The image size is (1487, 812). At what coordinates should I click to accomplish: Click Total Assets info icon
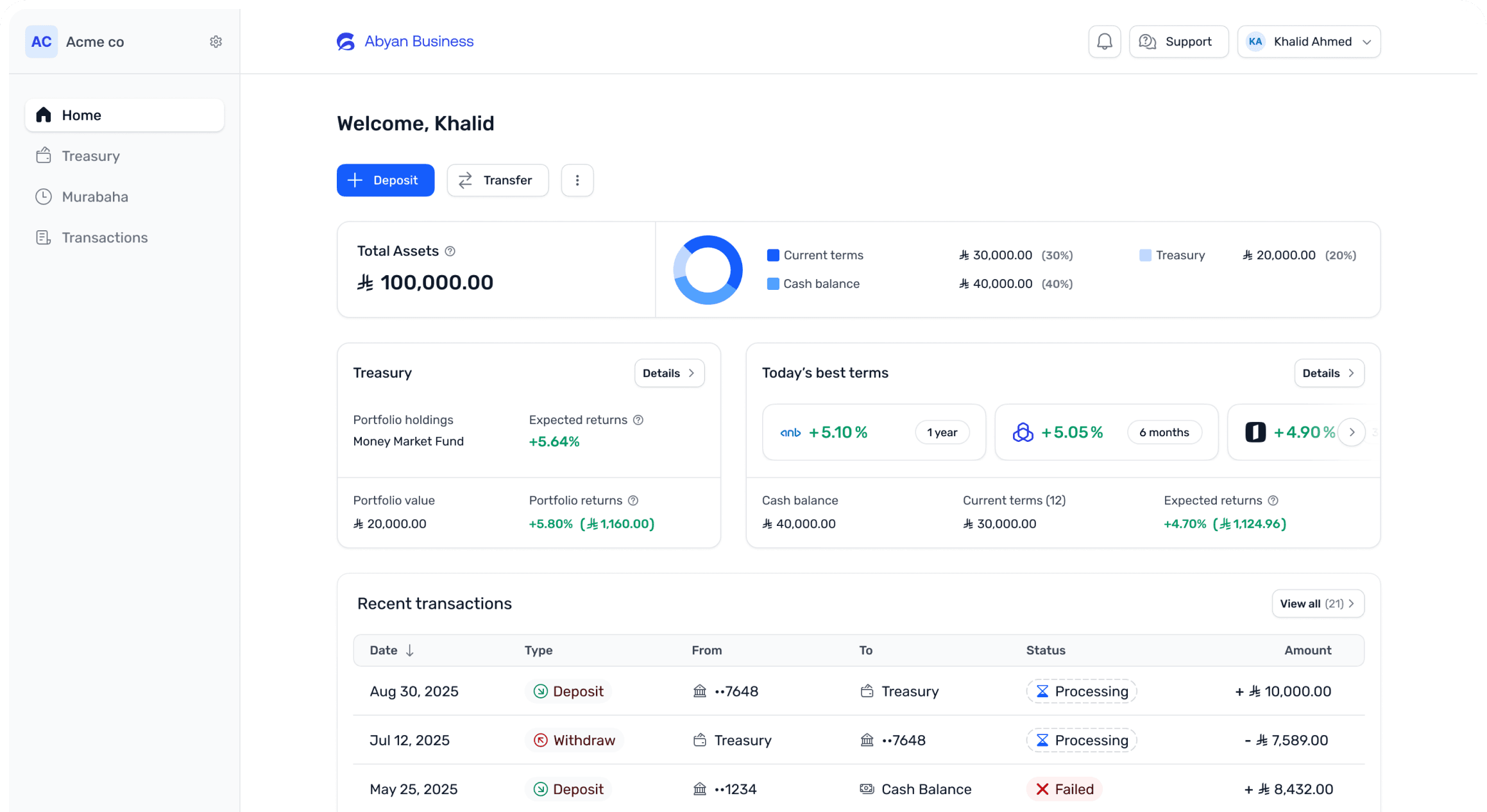coord(450,251)
